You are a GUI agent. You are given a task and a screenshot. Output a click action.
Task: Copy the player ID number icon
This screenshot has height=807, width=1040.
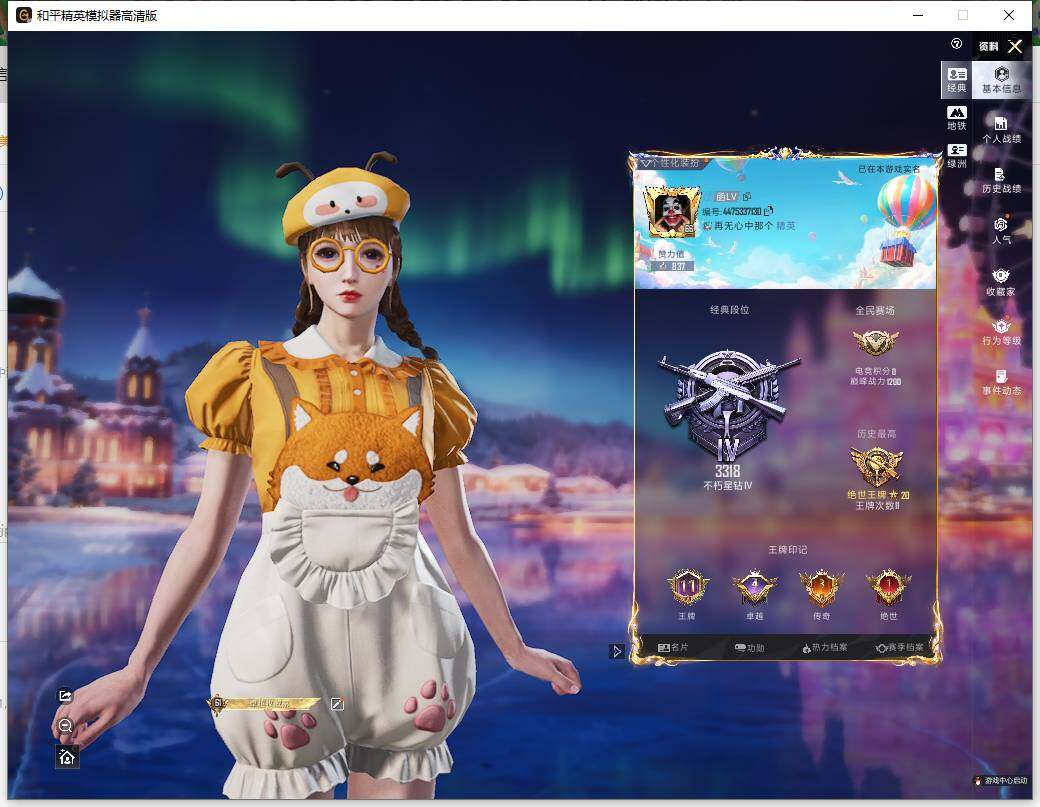click(x=768, y=211)
